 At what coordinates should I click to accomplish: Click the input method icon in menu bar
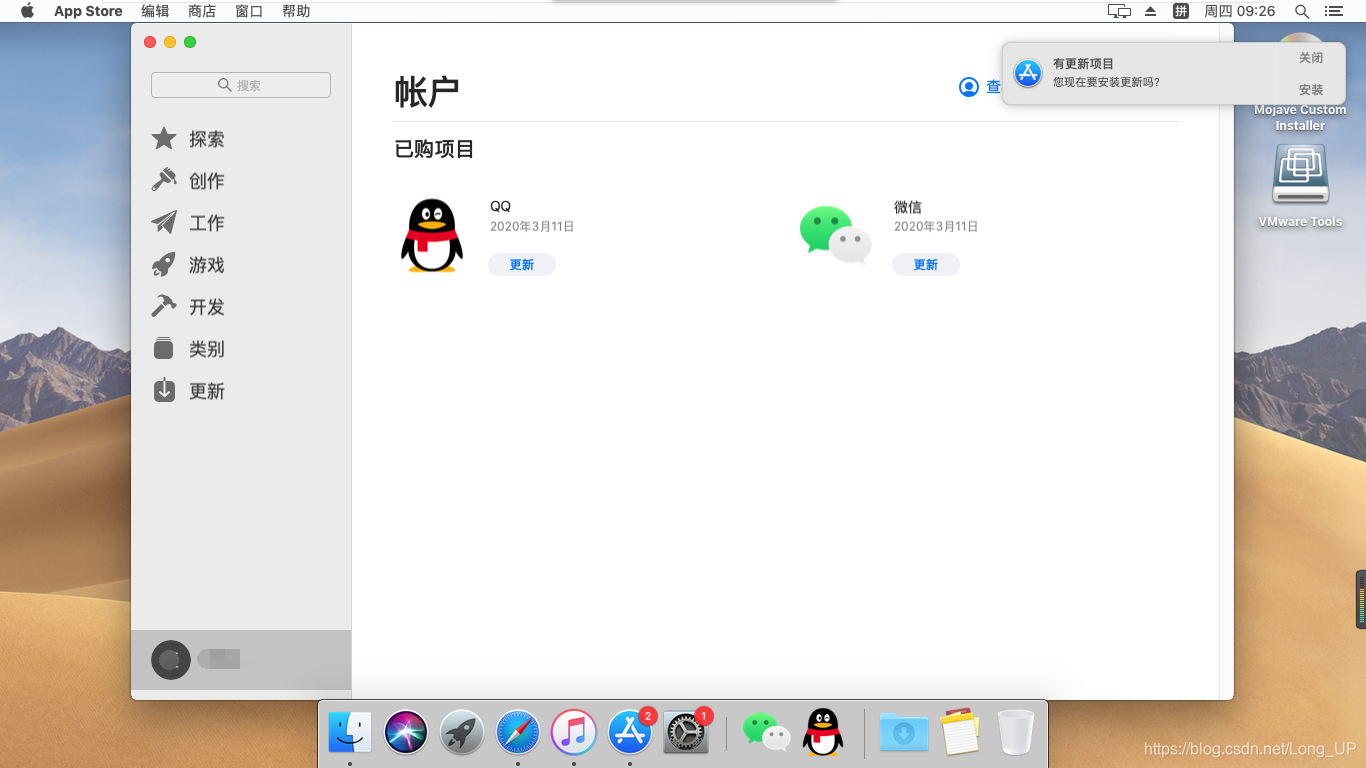(1181, 11)
